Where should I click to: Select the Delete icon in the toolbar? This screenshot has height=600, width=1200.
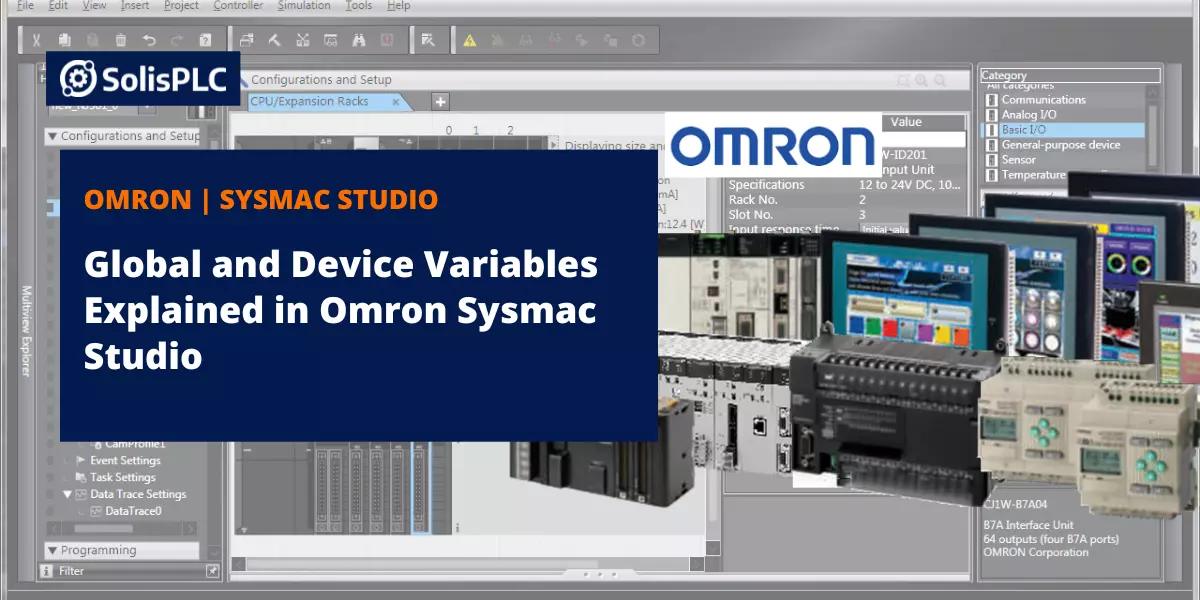[x=120, y=40]
